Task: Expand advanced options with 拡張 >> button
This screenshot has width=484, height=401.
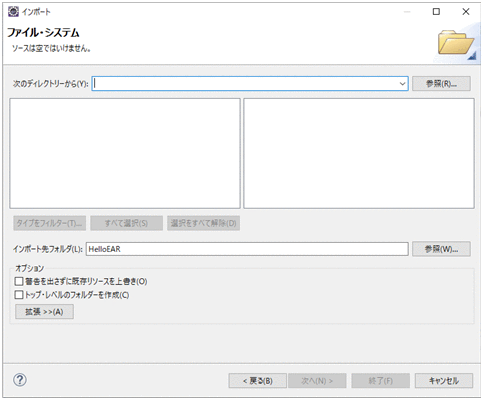Action: (x=44, y=312)
